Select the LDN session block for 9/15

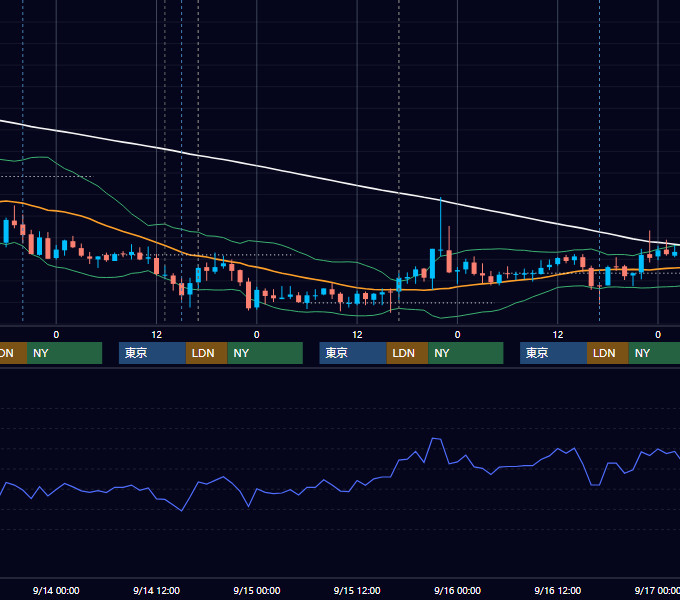pyautogui.click(x=407, y=353)
